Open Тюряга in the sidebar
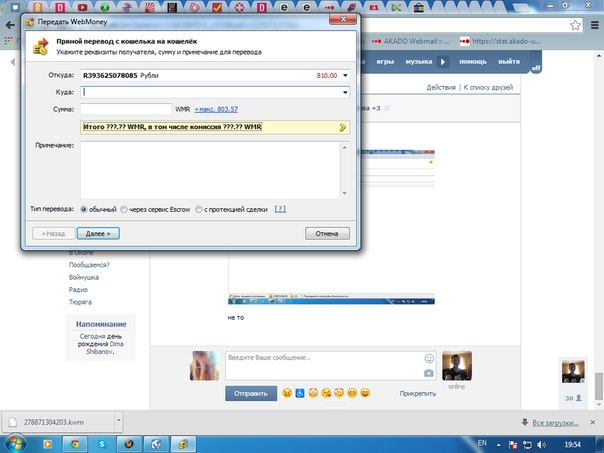This screenshot has height=453, width=604. coord(80,302)
